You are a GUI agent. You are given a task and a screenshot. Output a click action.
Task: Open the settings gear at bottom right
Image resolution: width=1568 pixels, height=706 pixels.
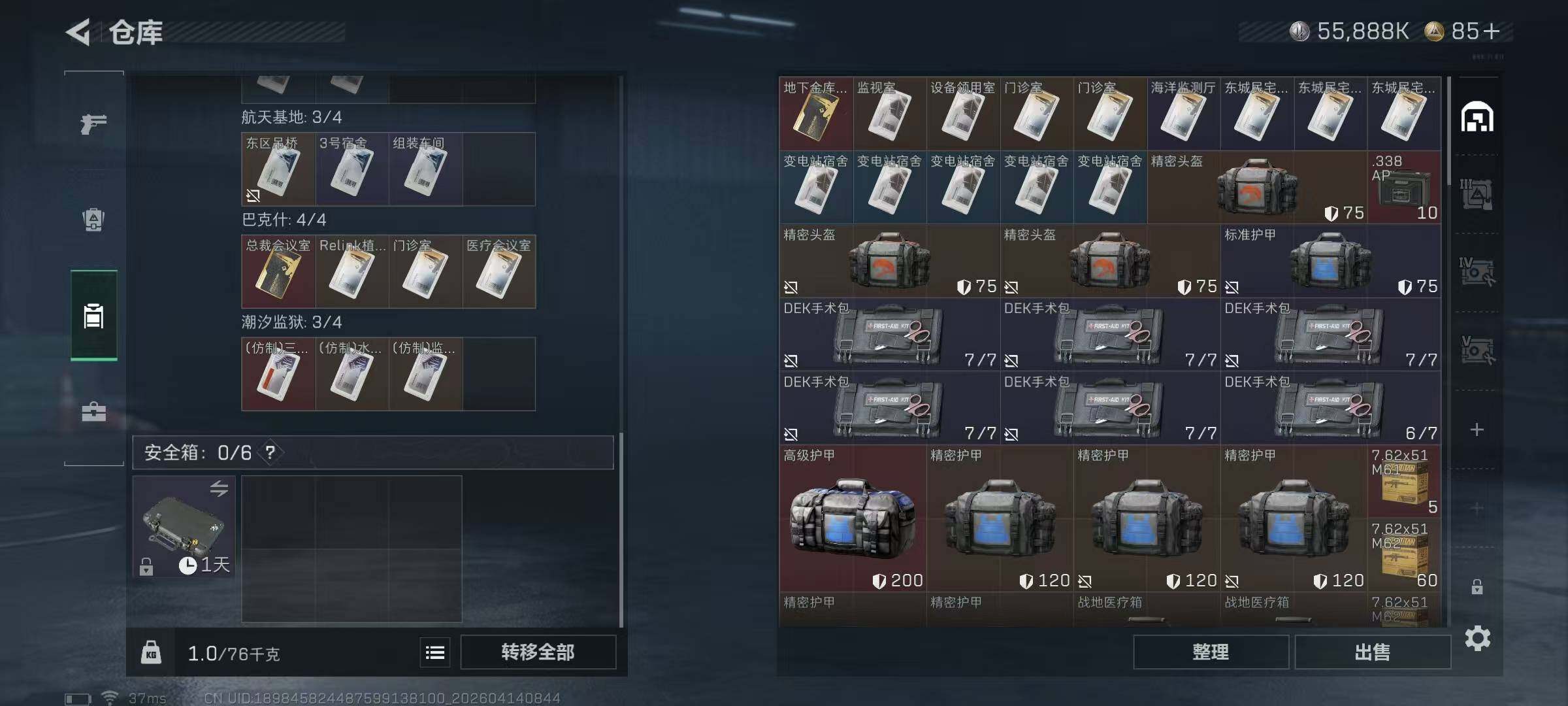[1477, 638]
